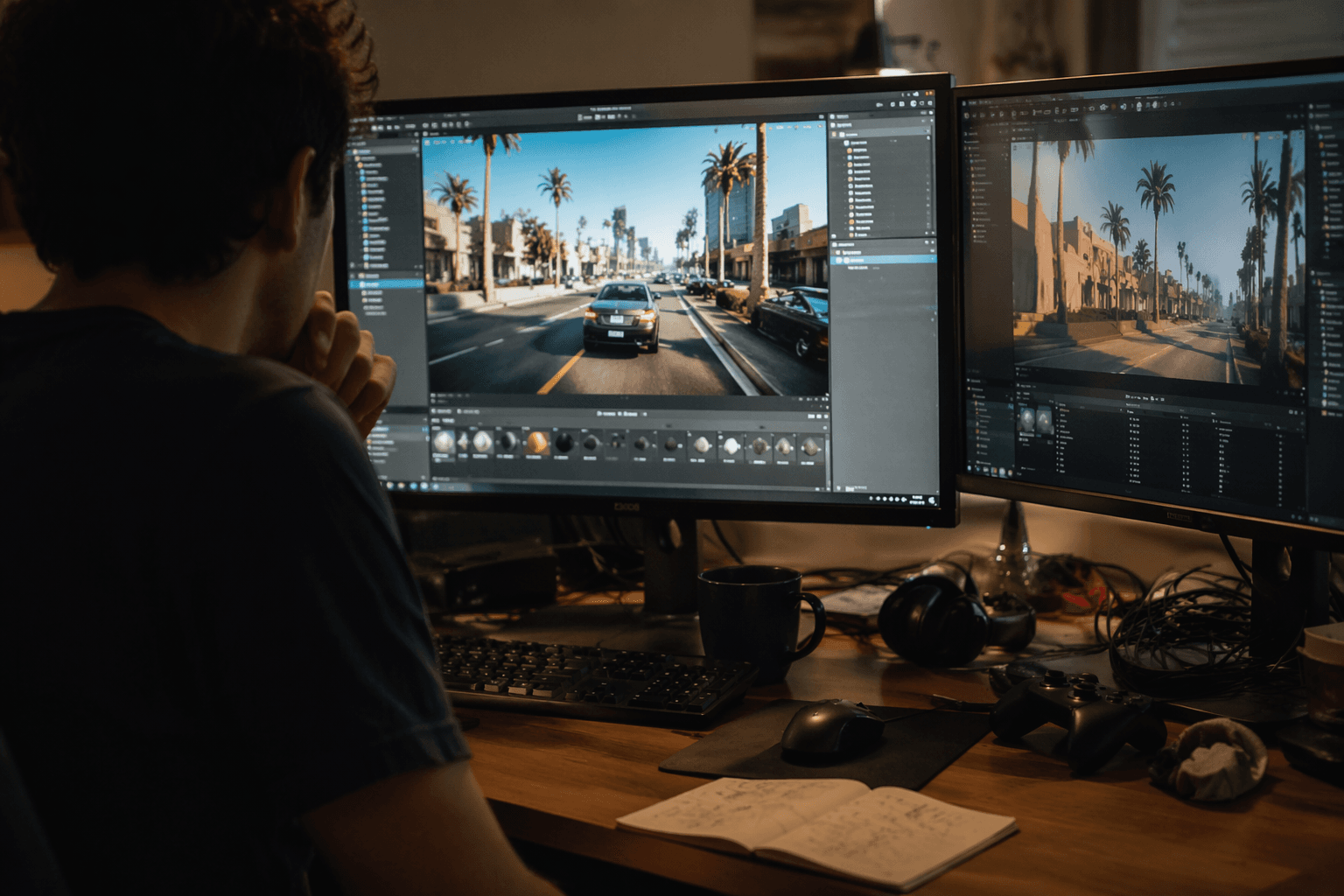
Task: Select the orange material sphere thumbnail
Action: 537,443
